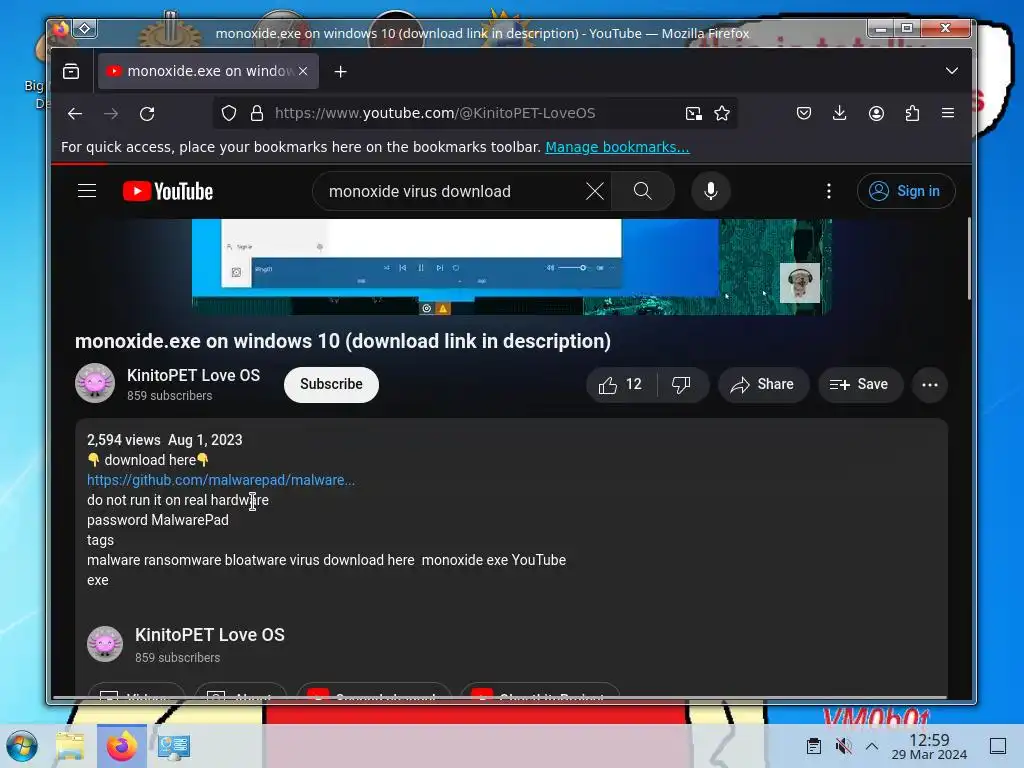
Task: Reload the current page
Action: tap(147, 114)
